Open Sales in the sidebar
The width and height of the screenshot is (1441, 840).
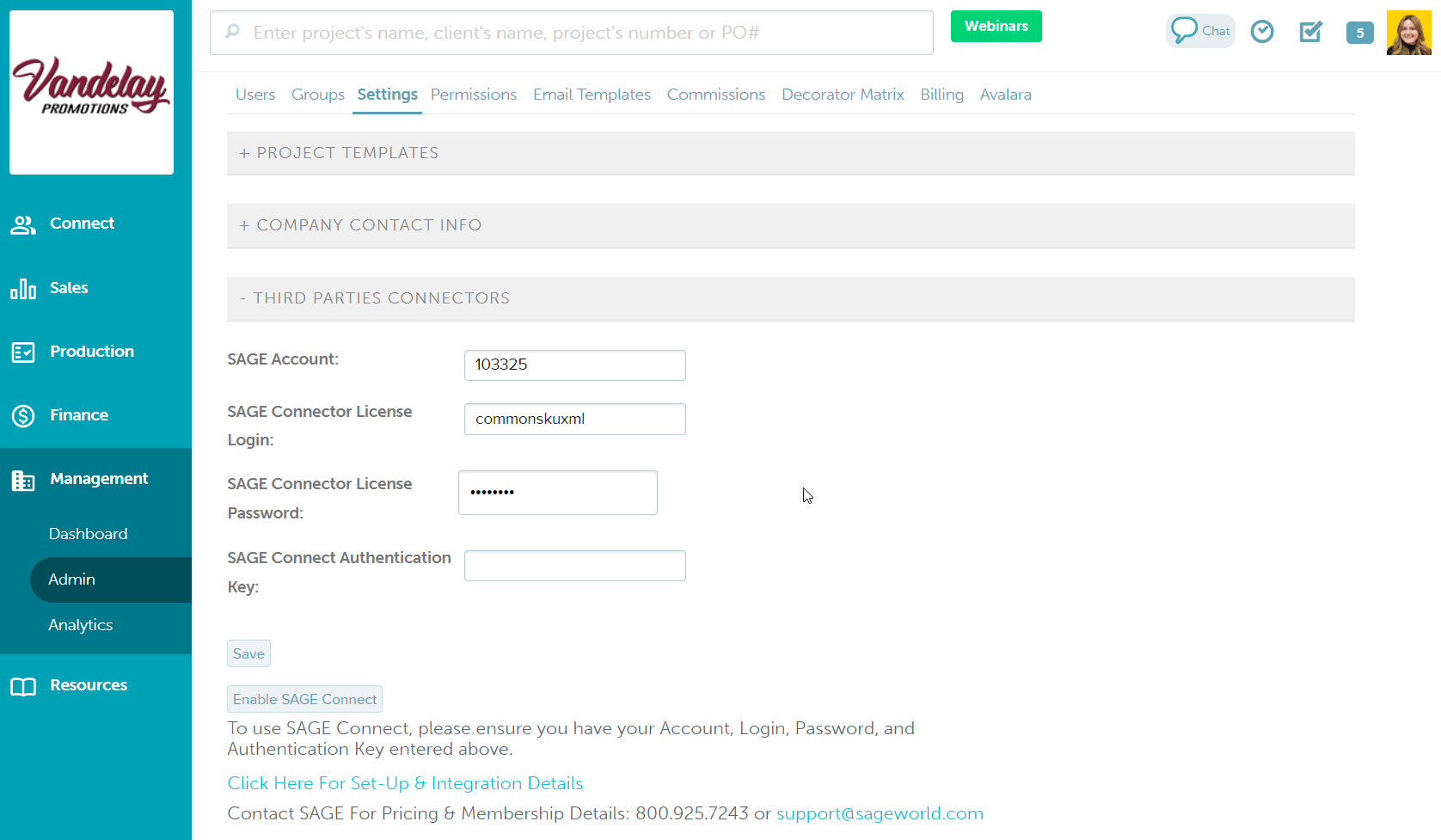[69, 288]
